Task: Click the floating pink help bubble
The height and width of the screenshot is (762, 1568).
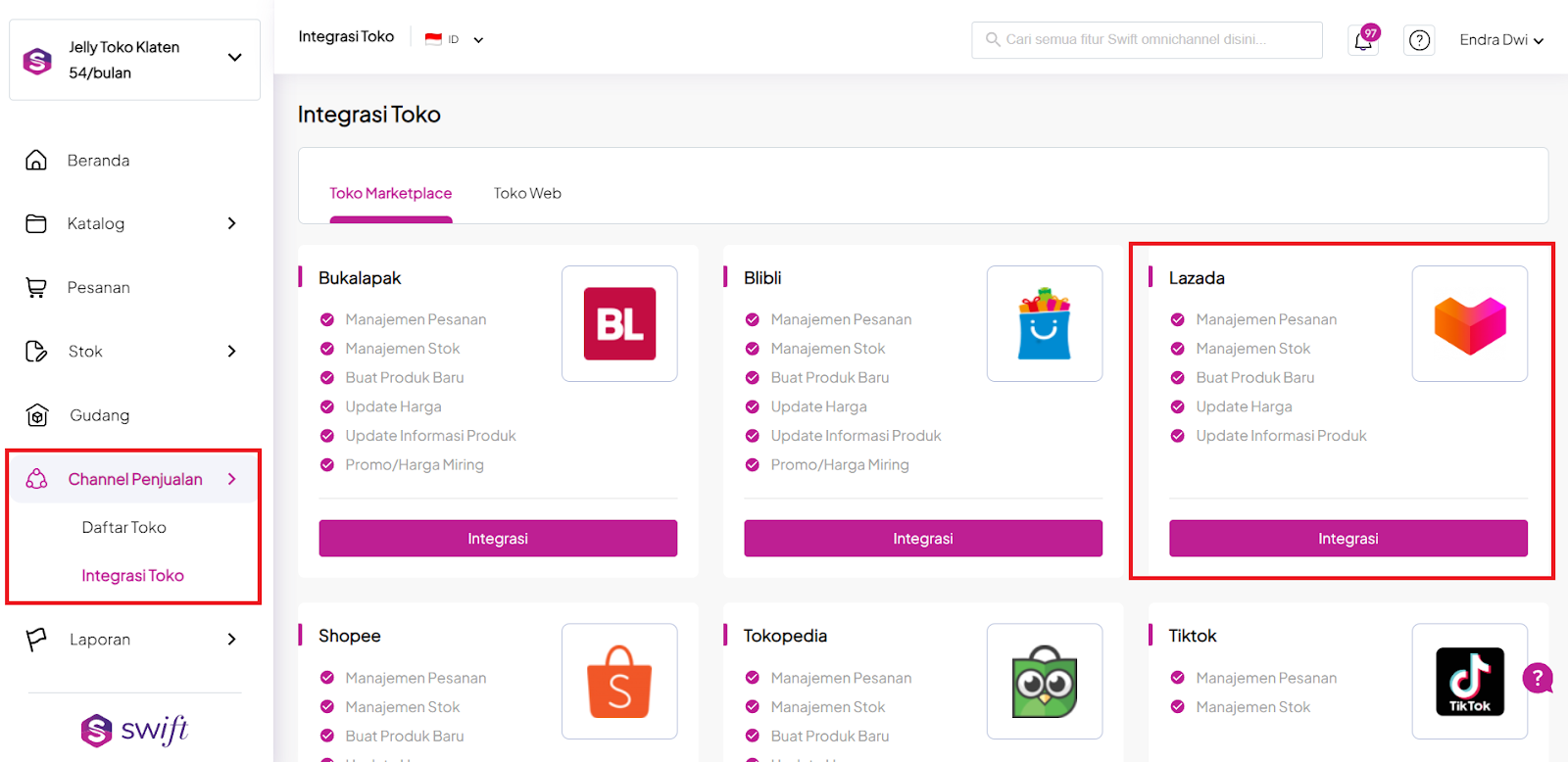Action: [x=1538, y=678]
